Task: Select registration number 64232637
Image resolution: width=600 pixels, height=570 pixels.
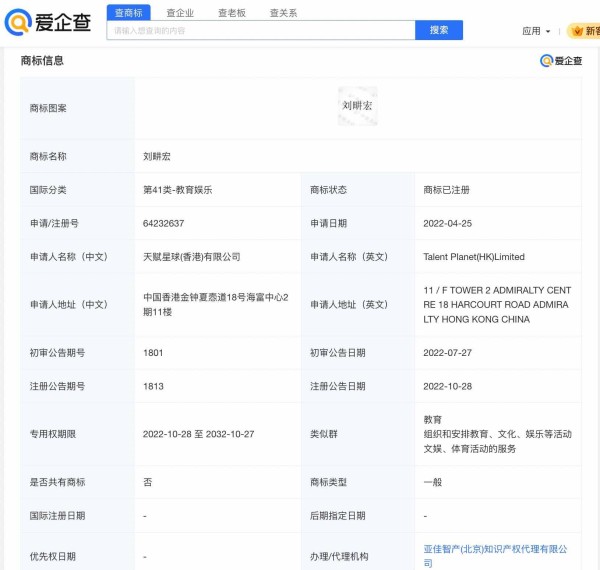Action: (x=163, y=223)
